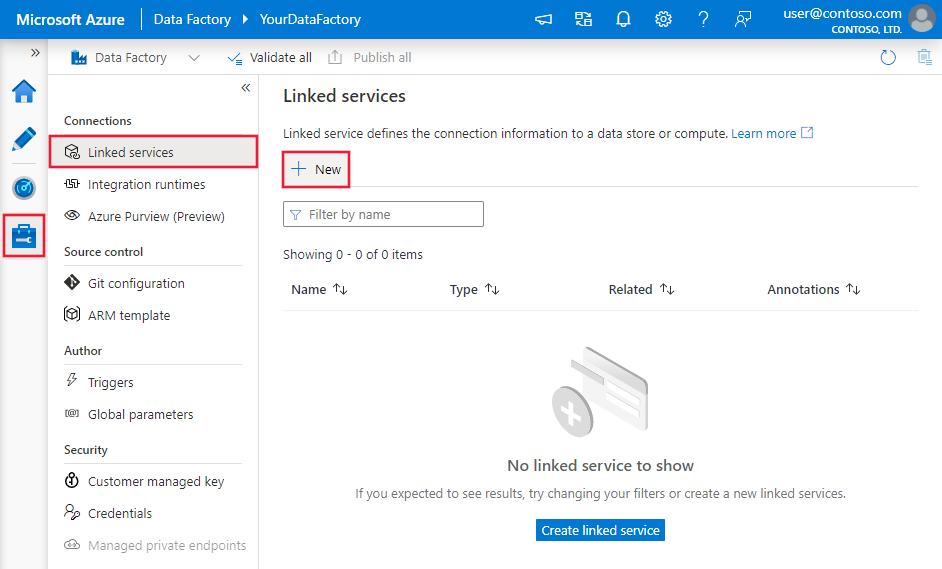Click the Learn more link
Viewport: 942px width, 569px height.
[x=764, y=133]
